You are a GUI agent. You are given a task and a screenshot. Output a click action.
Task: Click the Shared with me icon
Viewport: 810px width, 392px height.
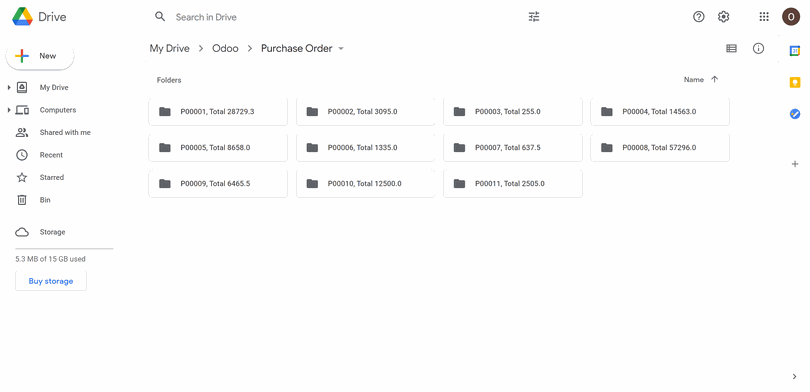pos(22,133)
